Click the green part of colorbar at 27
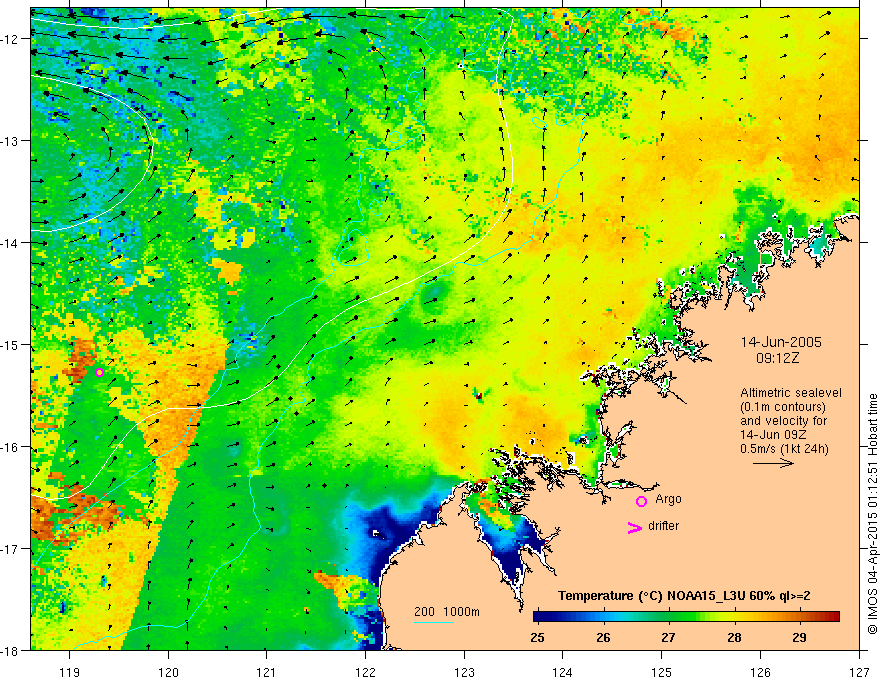 668,617
